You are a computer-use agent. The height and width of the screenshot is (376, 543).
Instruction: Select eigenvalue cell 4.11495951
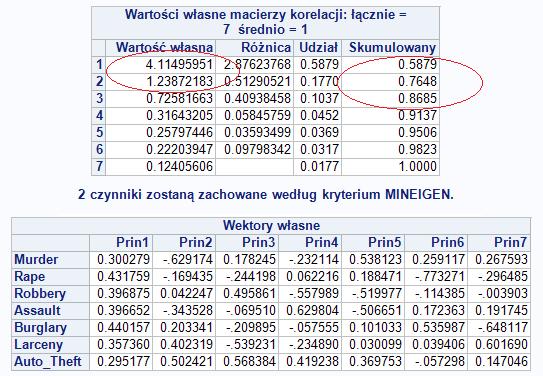[179, 64]
